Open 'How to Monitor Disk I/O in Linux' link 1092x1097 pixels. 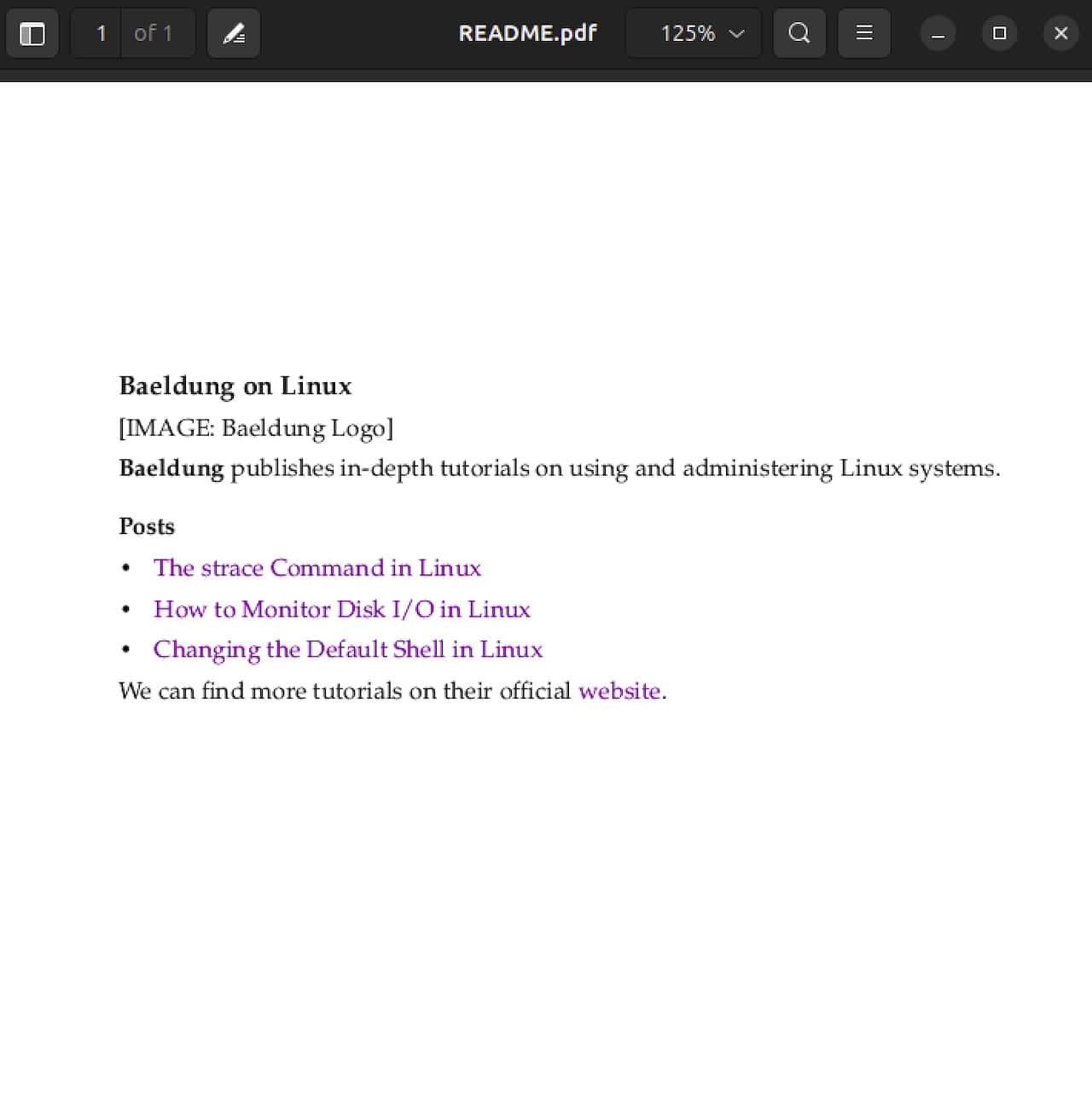click(x=342, y=609)
